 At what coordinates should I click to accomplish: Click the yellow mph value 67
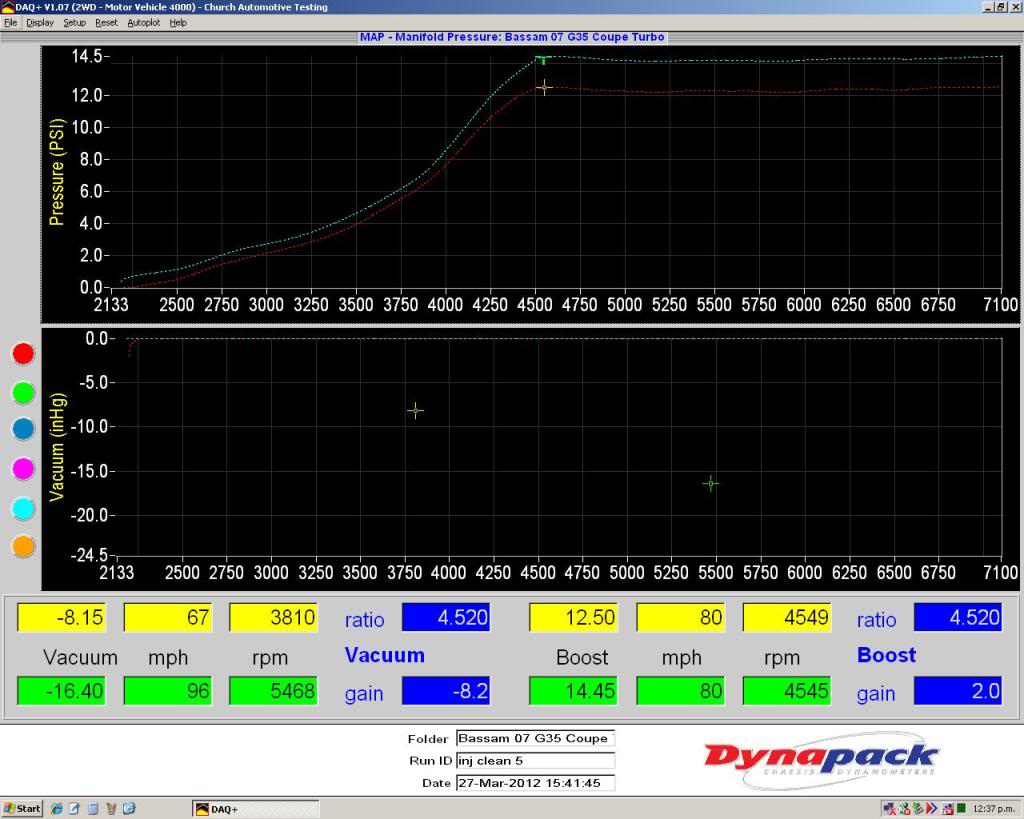[x=168, y=617]
